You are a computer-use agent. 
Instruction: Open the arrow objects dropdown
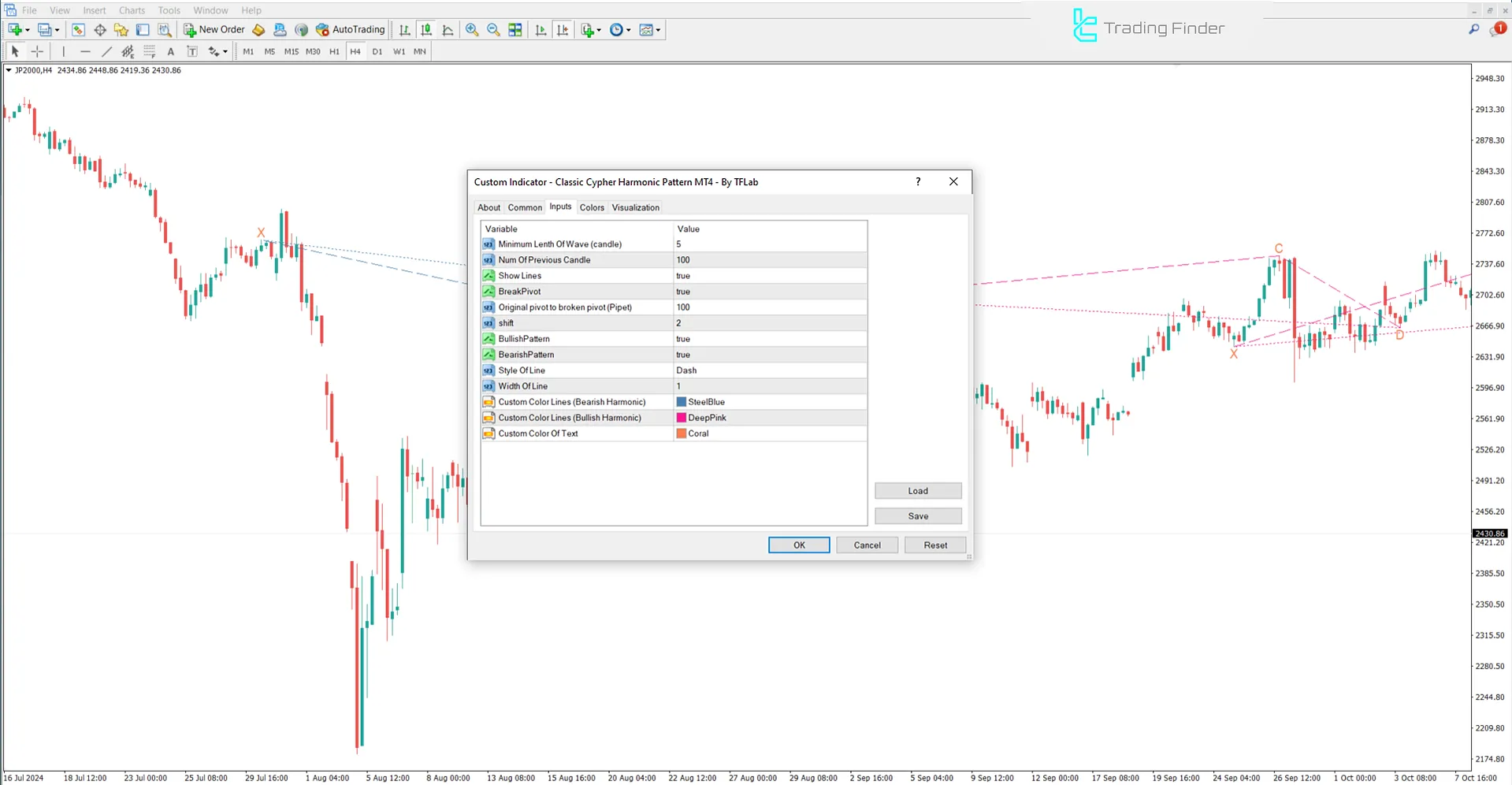224,51
